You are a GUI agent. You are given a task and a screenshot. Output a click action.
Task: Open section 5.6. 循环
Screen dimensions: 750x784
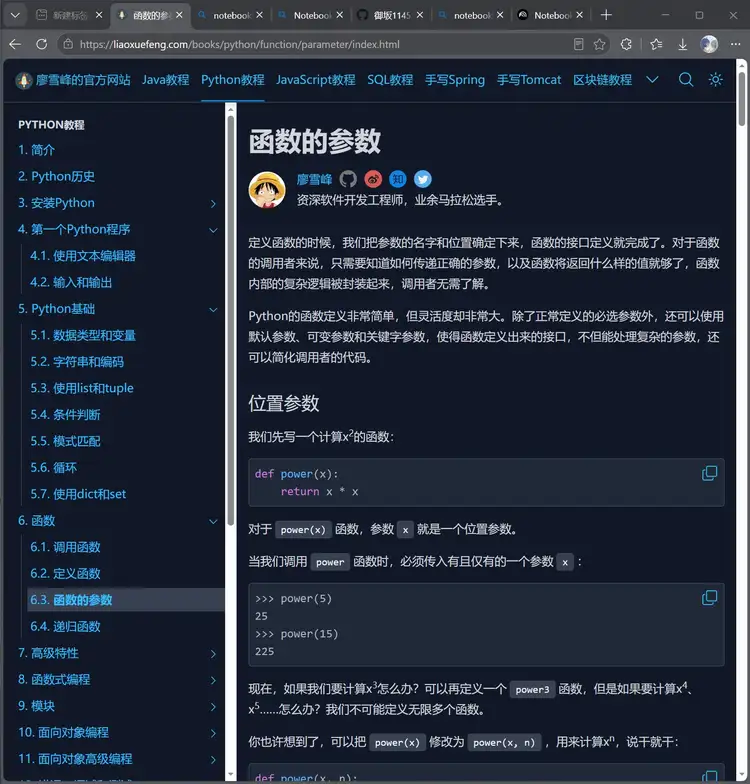[54, 468]
